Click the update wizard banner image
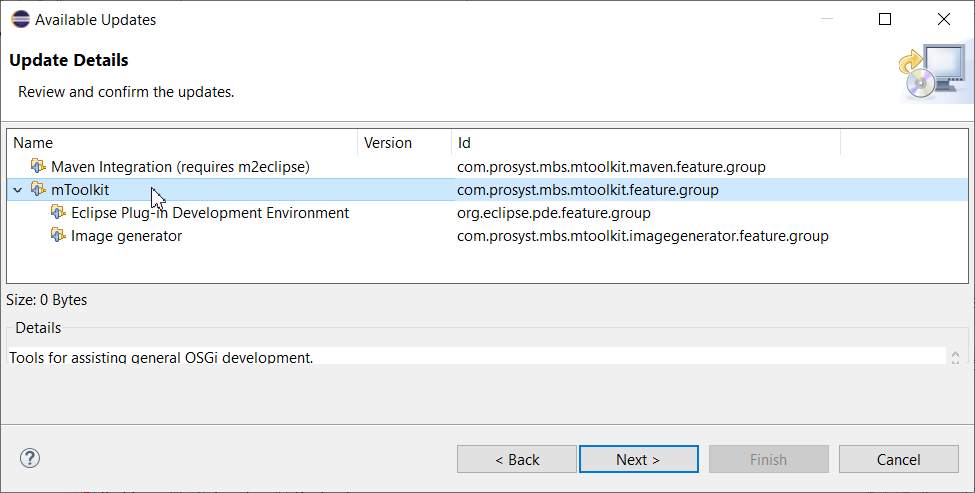The height and width of the screenshot is (493, 975). click(932, 72)
